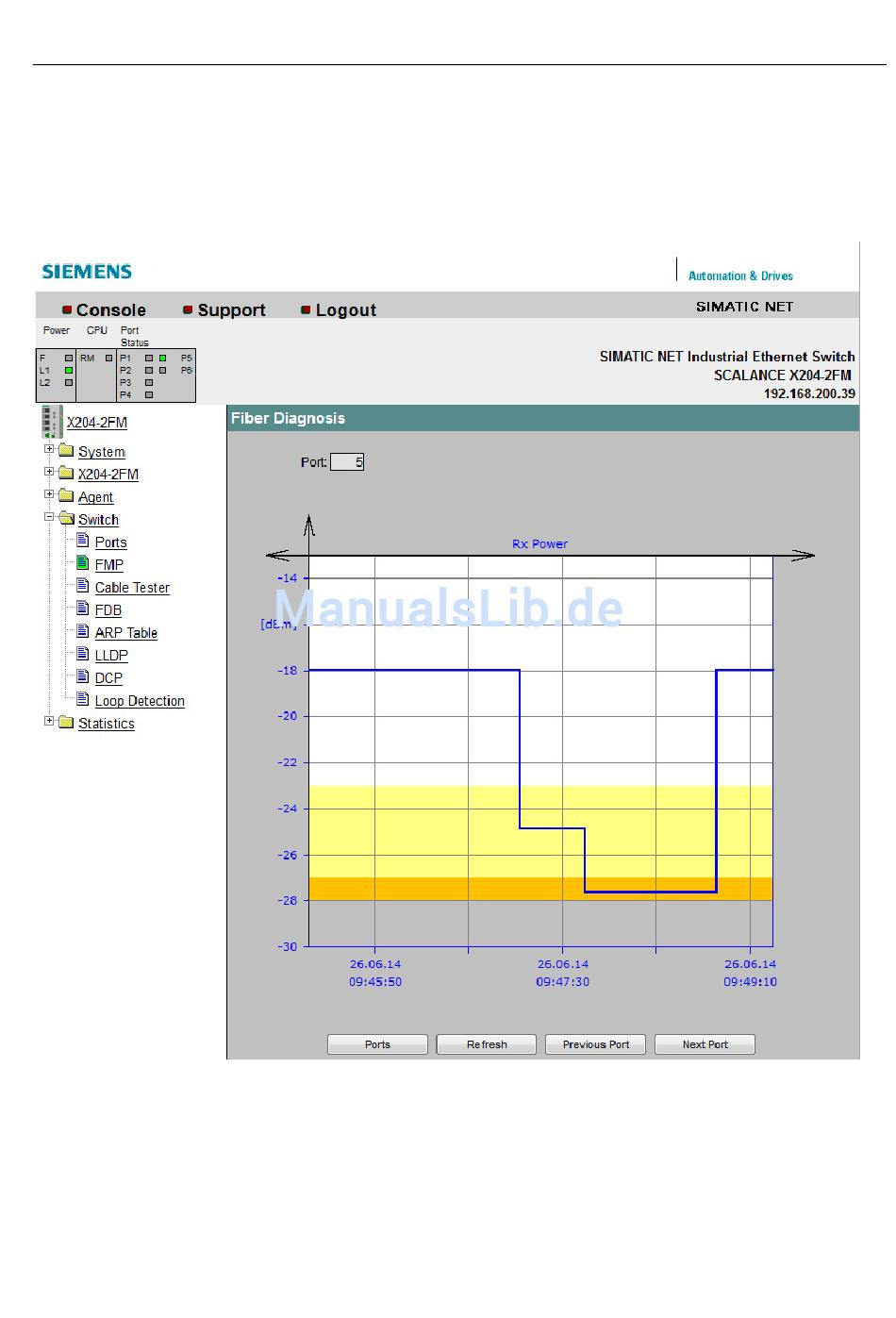Click the FDB page icon

[x=83, y=609]
